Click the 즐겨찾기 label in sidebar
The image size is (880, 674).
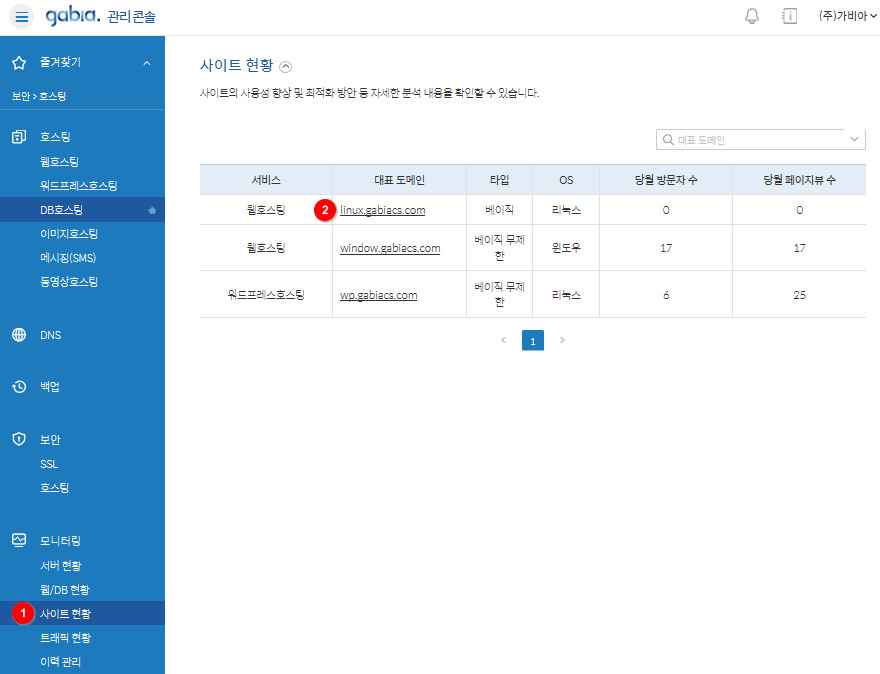(61, 62)
